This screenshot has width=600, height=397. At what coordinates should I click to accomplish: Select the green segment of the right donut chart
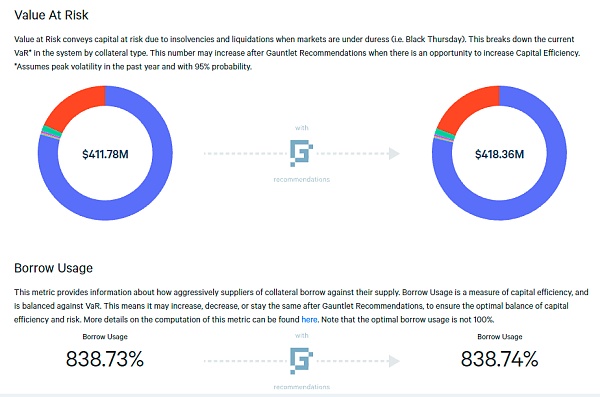click(445, 134)
